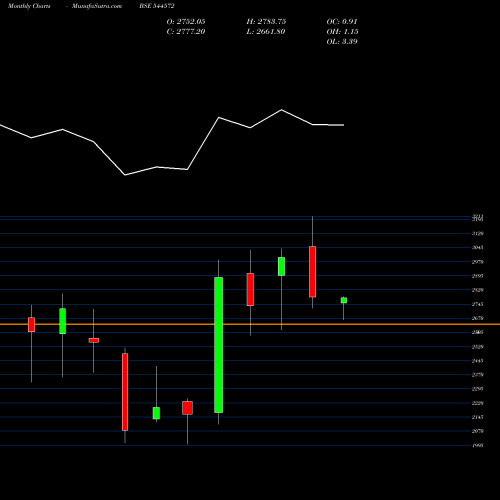Image resolution: width=500 pixels, height=500 pixels.
Task: Click the high value 'H: 2783.75'
Action: click(266, 21)
